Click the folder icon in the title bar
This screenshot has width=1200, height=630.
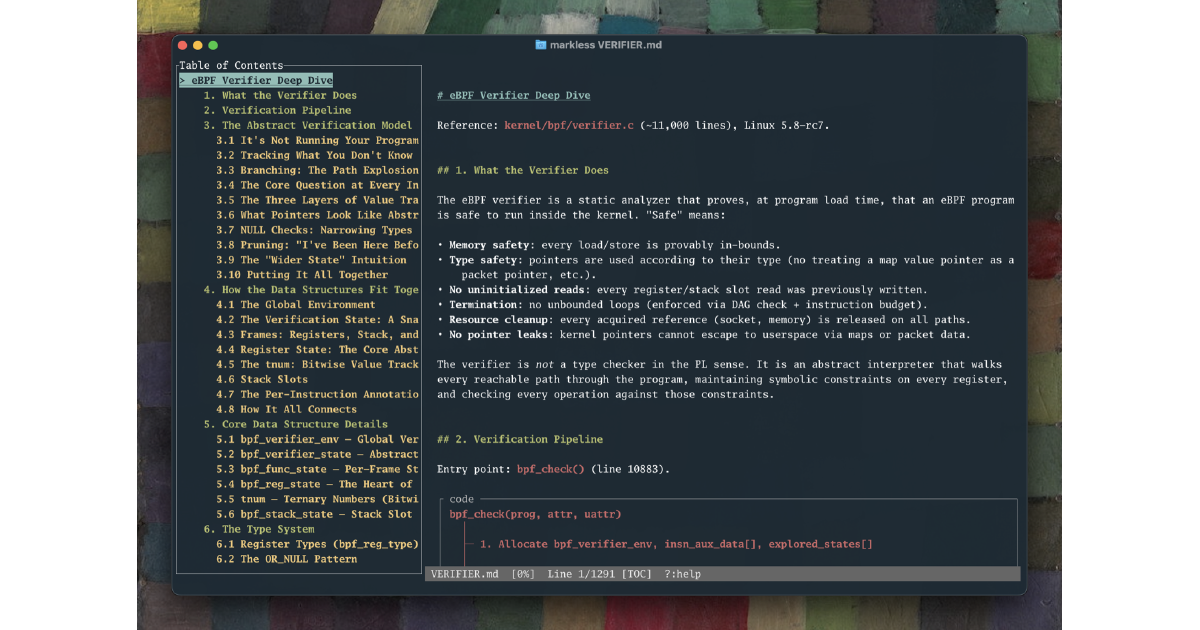click(541, 45)
